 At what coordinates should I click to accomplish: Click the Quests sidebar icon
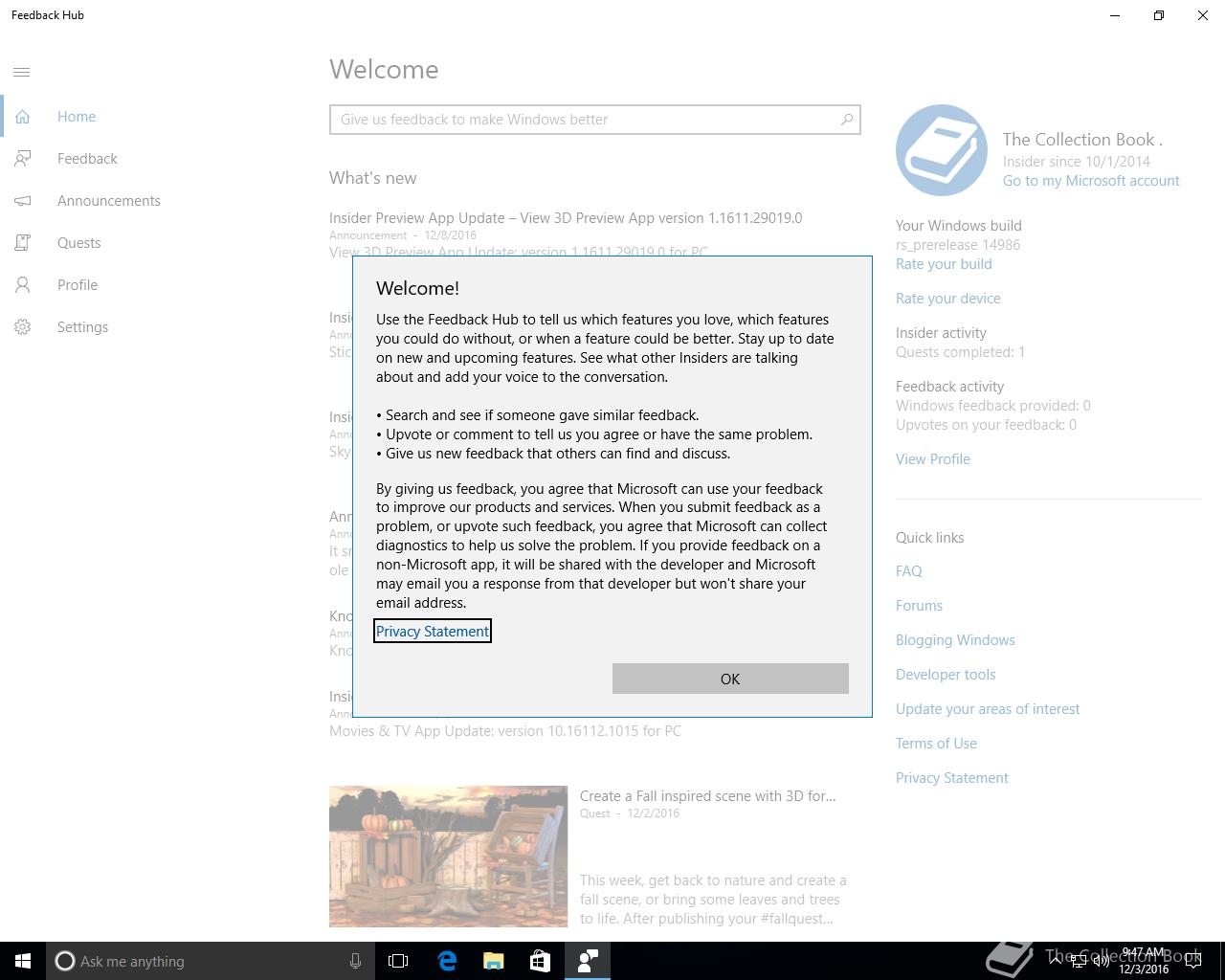pos(22,243)
